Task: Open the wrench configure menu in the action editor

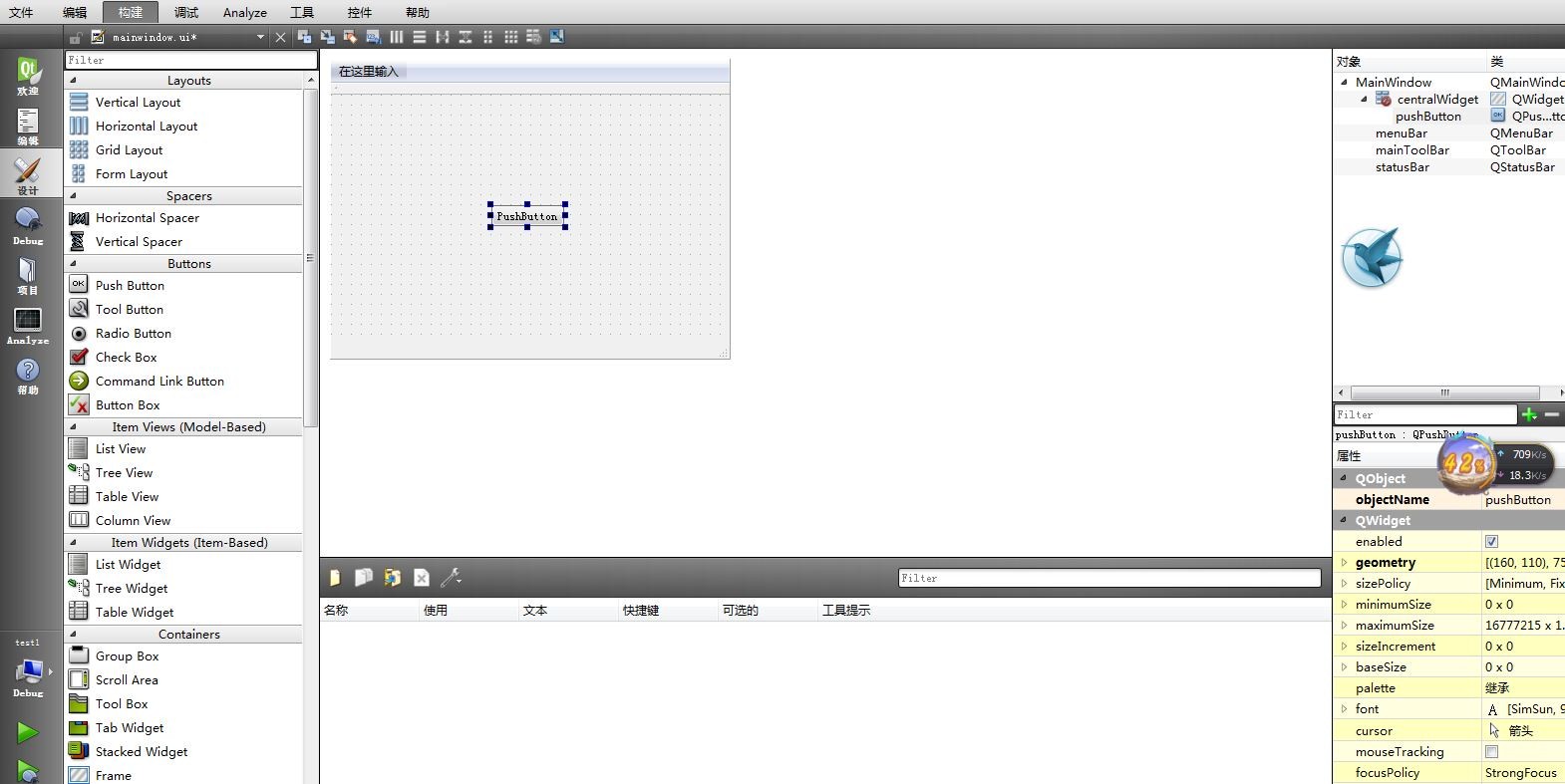Action: [x=451, y=578]
